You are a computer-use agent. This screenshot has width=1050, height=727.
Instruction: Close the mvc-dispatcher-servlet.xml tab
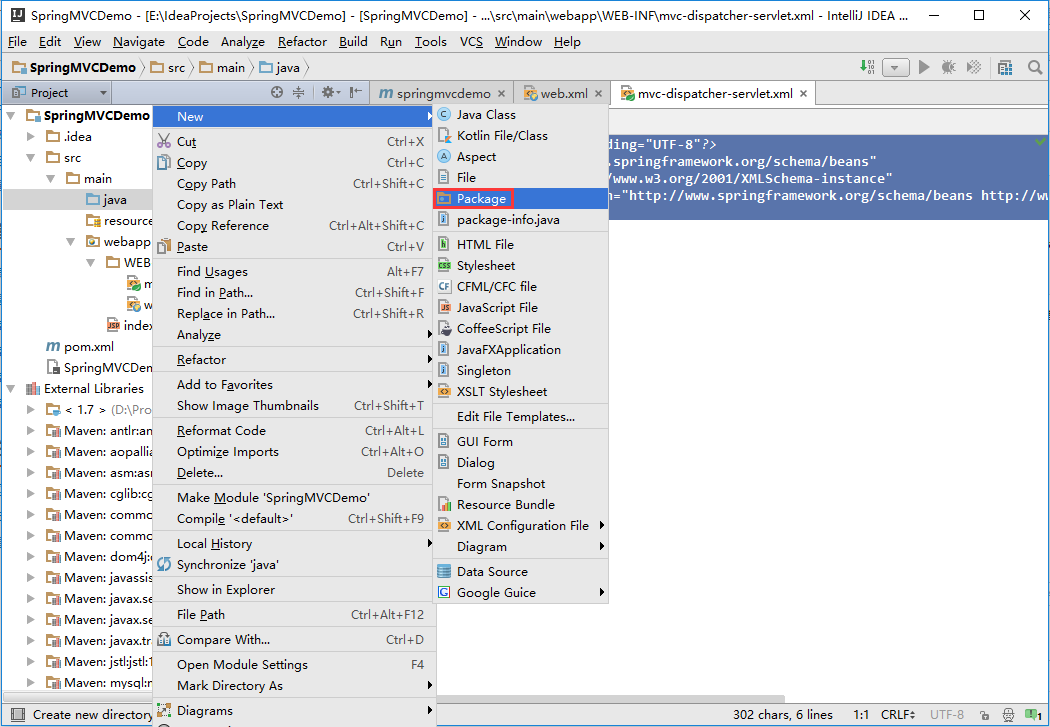pyautogui.click(x=803, y=94)
